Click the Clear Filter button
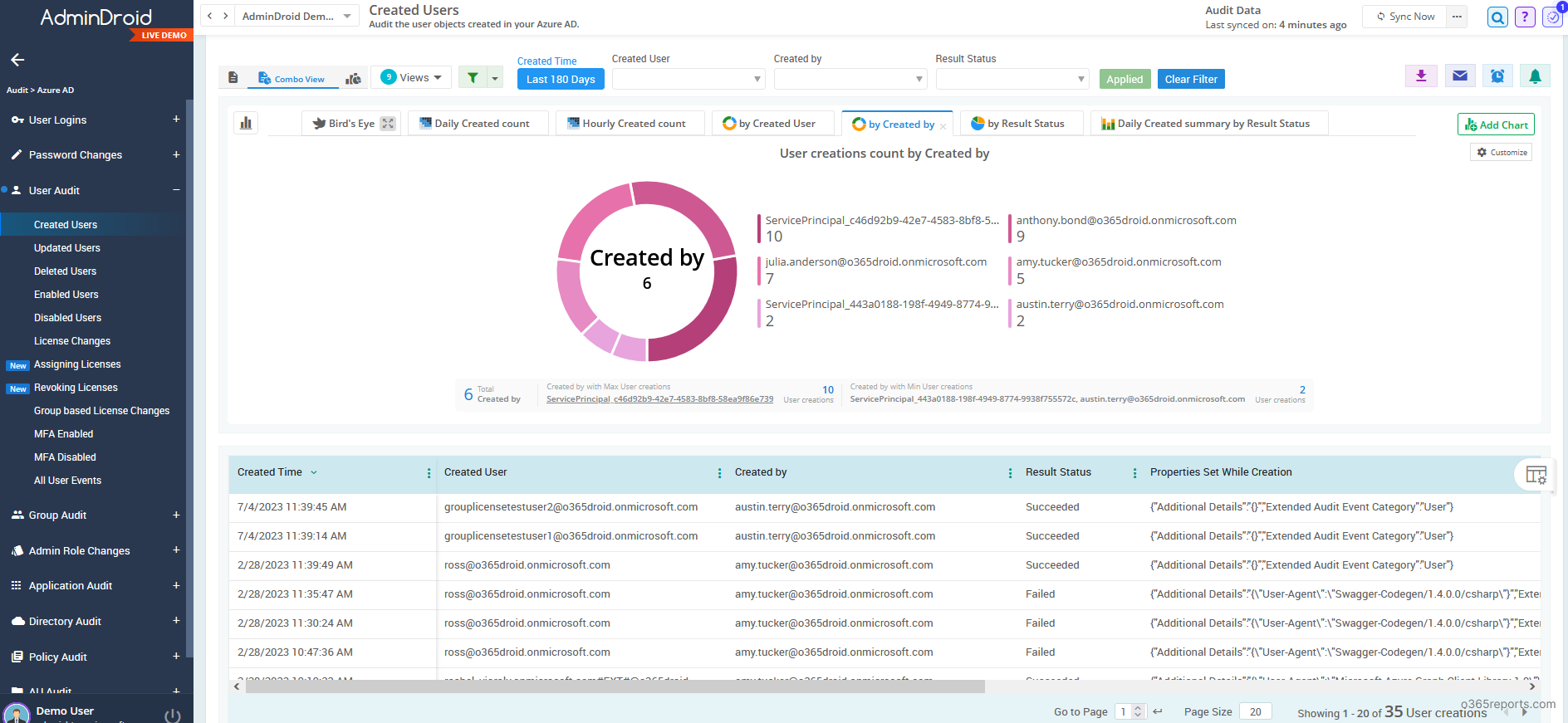 [x=1191, y=79]
